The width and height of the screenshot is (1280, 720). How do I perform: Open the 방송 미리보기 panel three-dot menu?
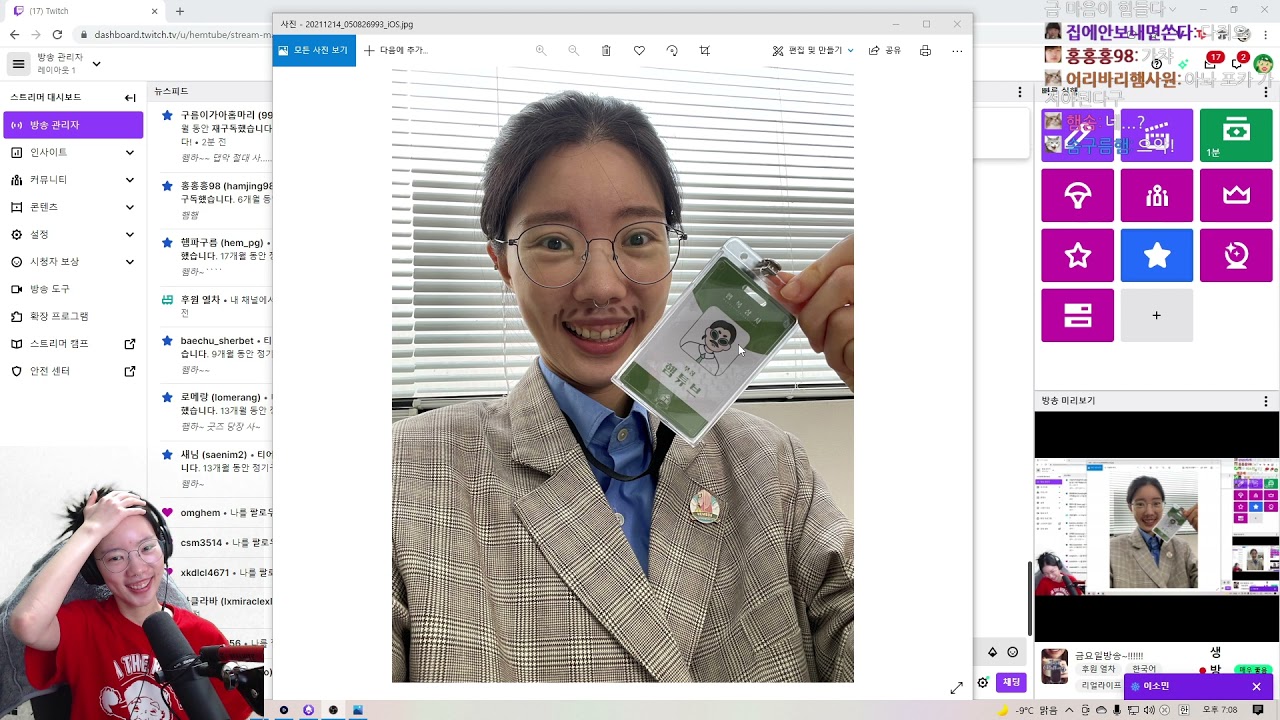[1266, 401]
